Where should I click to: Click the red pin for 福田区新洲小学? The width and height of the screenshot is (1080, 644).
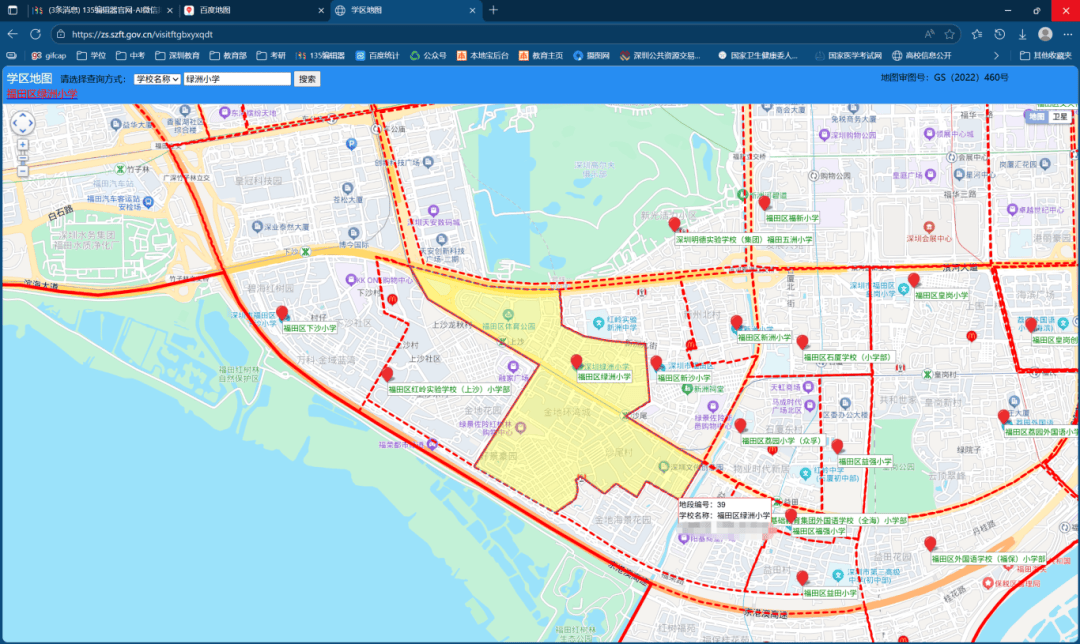[737, 323]
